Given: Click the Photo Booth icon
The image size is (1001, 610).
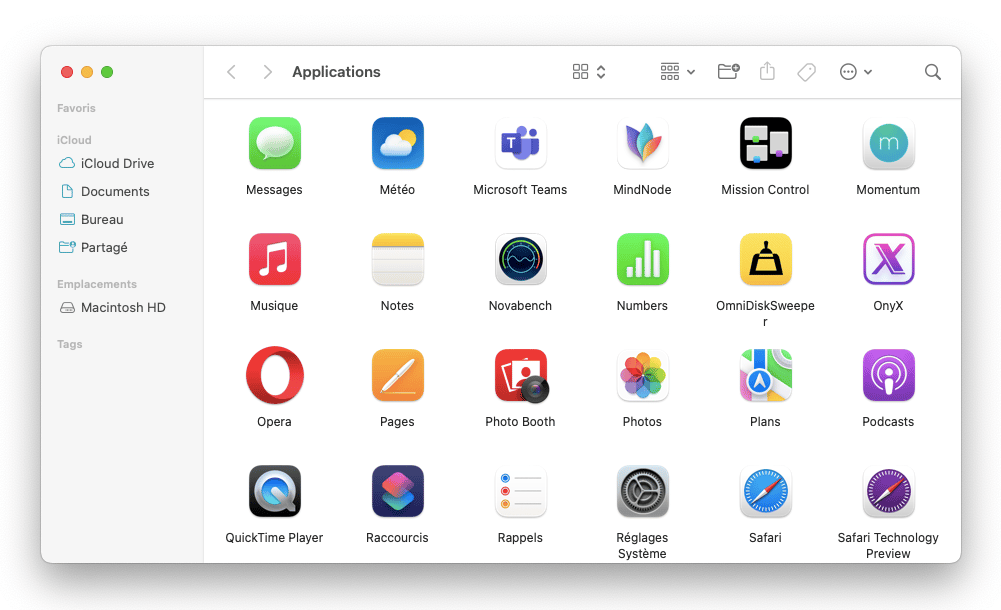Looking at the screenshot, I should 520,376.
